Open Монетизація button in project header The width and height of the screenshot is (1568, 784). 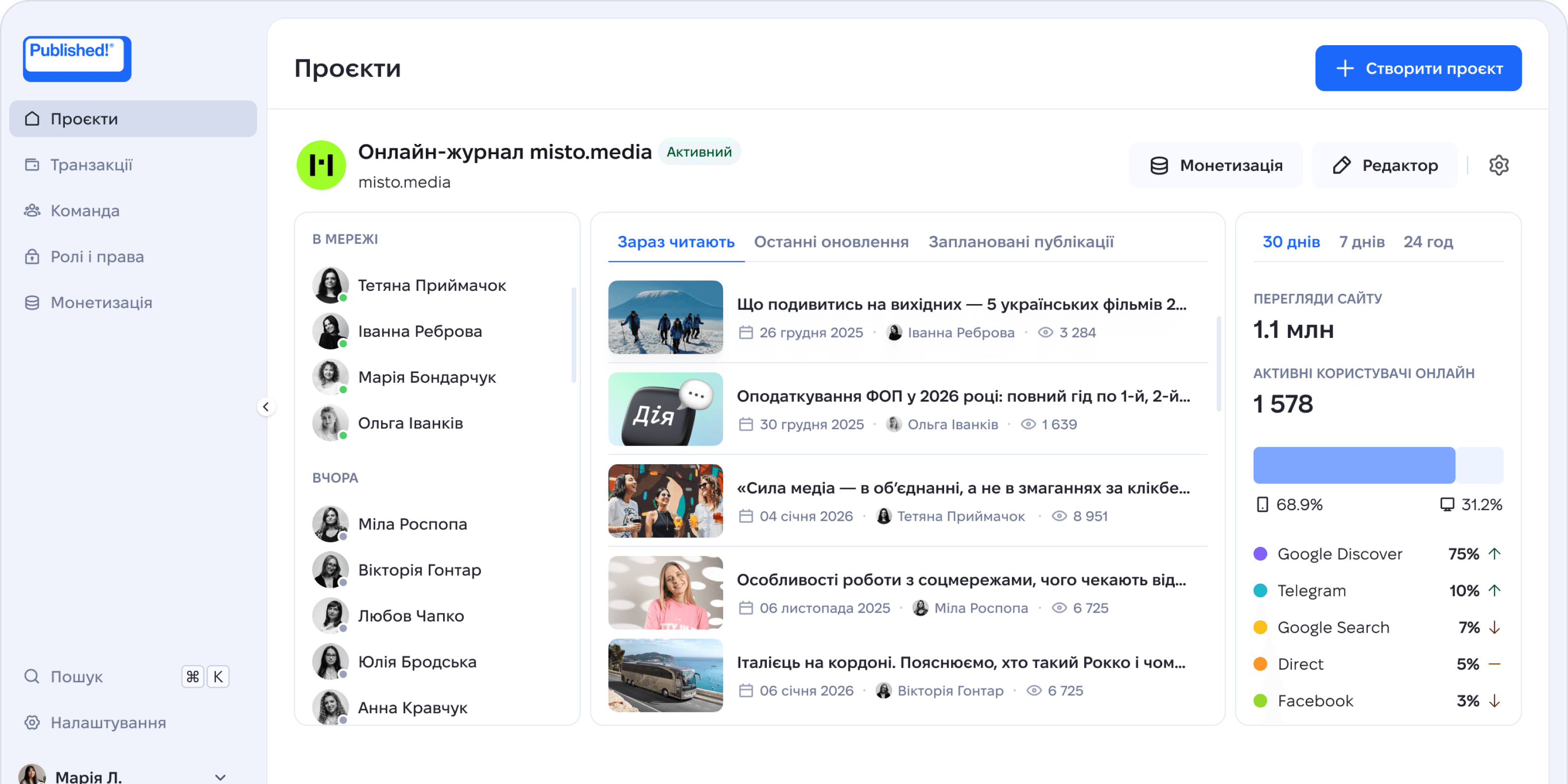(x=1216, y=166)
